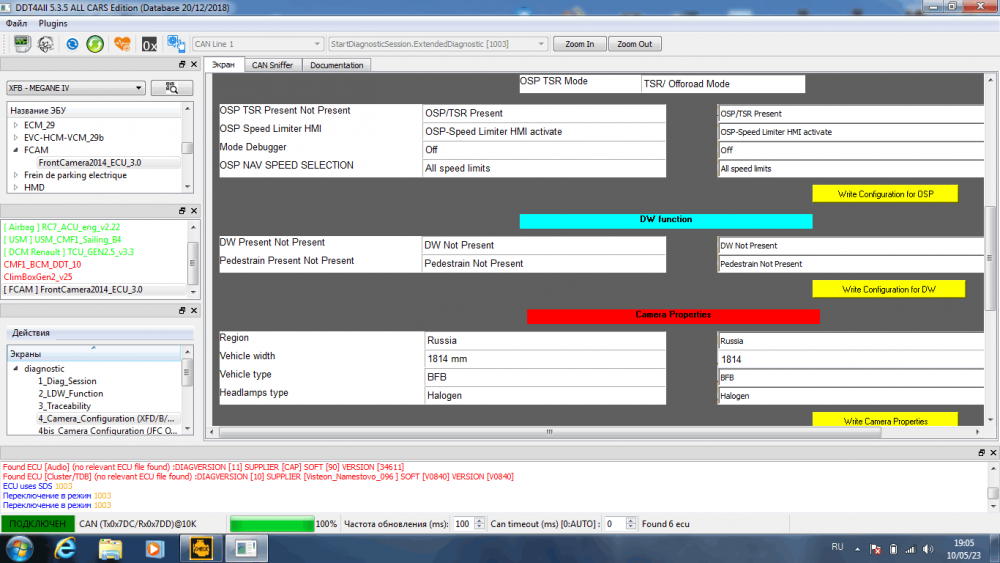Select the 3_Traceability screen
1000x563 pixels.
click(64, 406)
